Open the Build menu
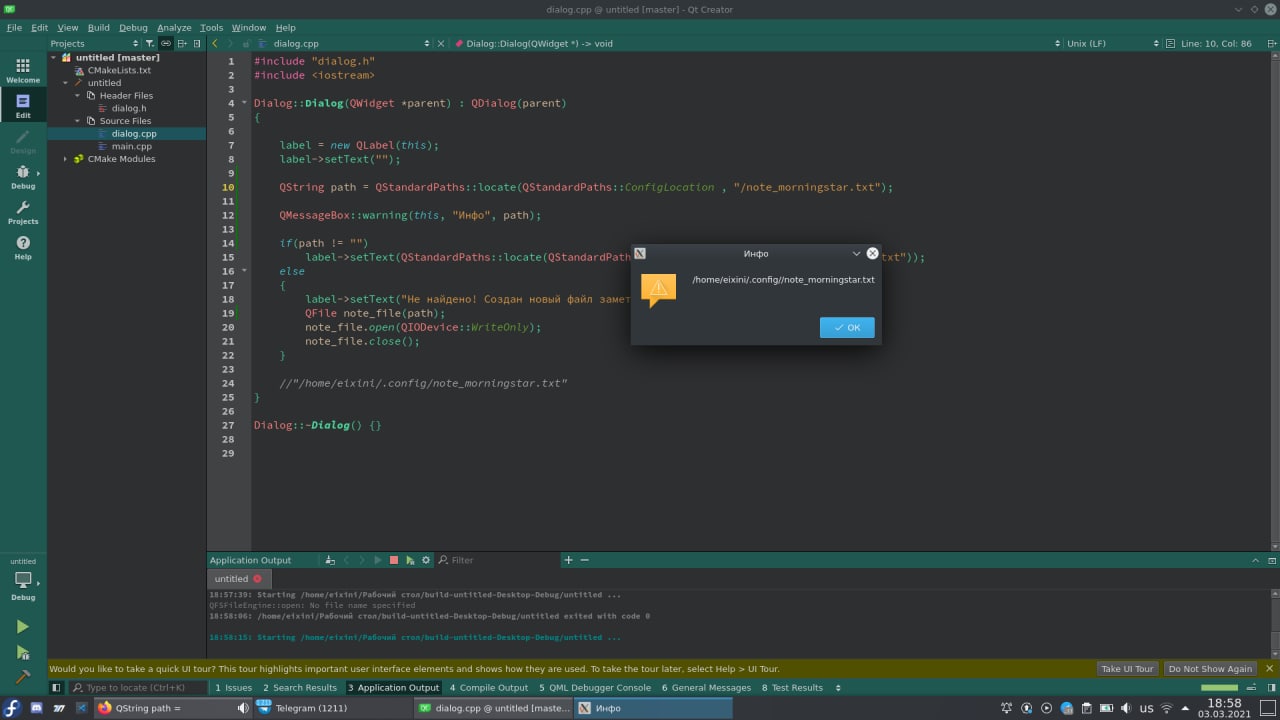1280x720 pixels. (98, 28)
